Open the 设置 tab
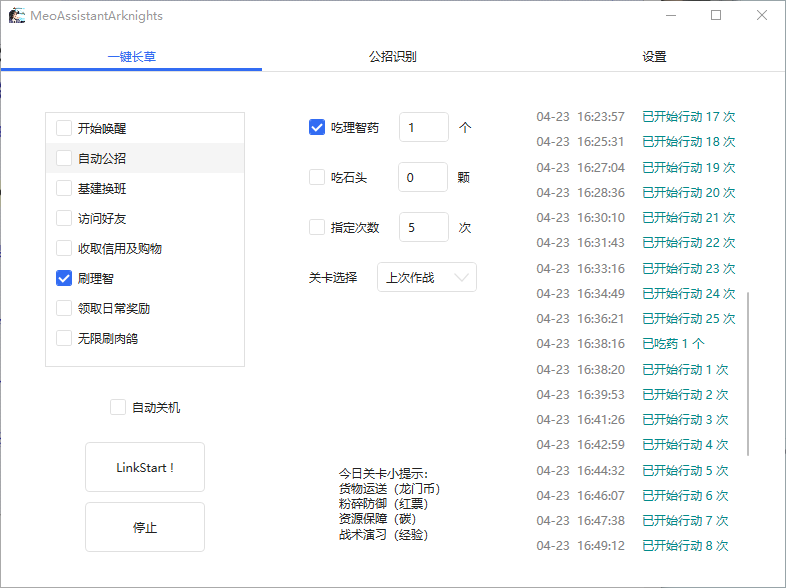This screenshot has width=786, height=588. tap(654, 57)
